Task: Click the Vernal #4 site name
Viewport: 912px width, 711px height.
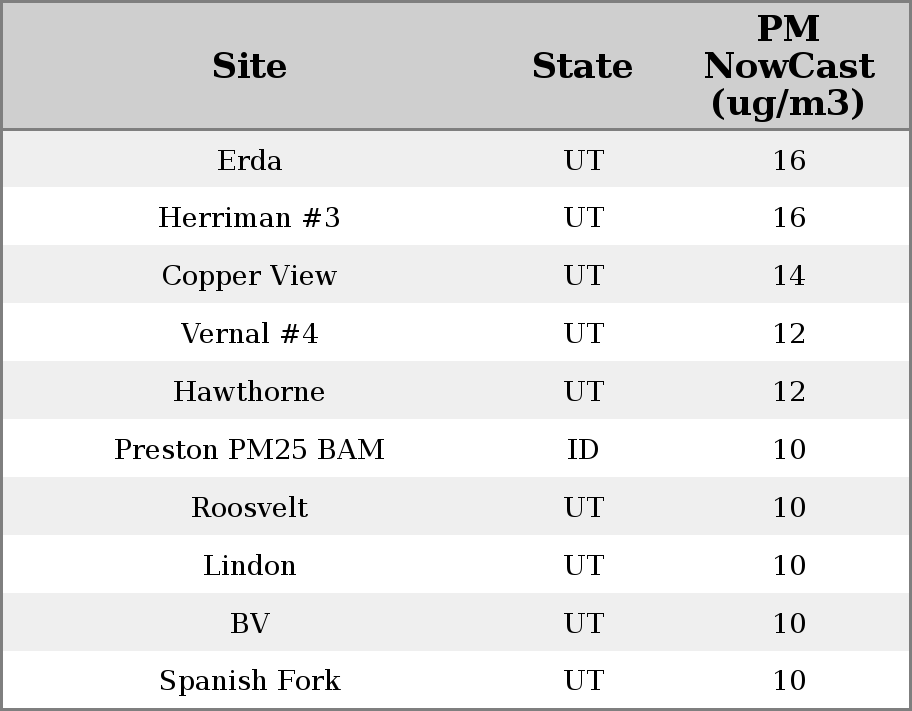Action: pos(249,334)
